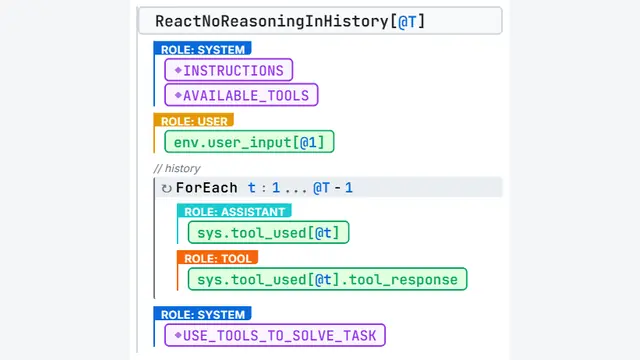Viewport: 640px width, 360px height.
Task: Click the ReactNoReasoningInHistory[@T] title bar
Action: click(x=320, y=20)
